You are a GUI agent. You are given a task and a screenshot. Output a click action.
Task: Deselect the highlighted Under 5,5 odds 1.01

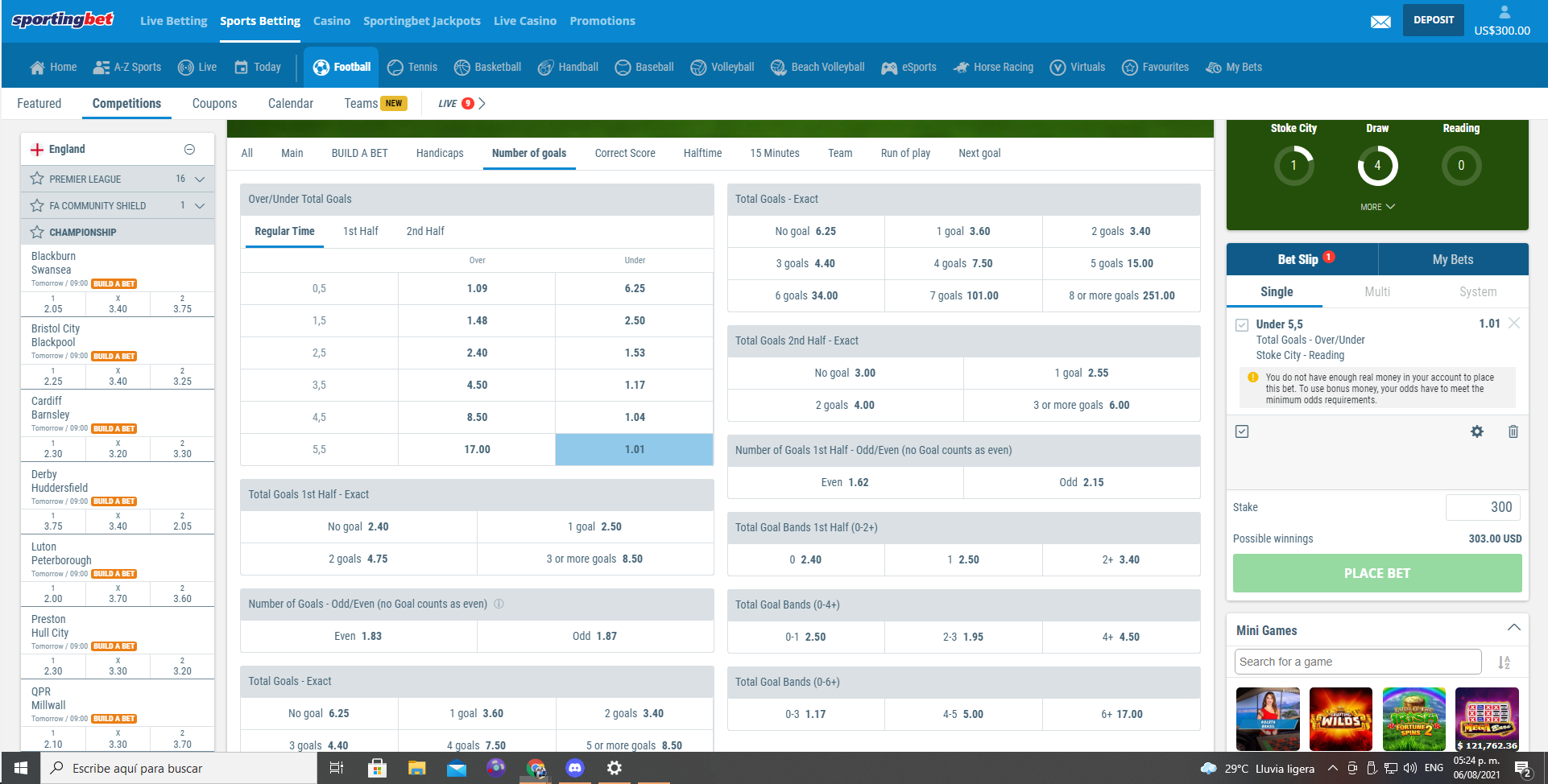pyautogui.click(x=635, y=449)
